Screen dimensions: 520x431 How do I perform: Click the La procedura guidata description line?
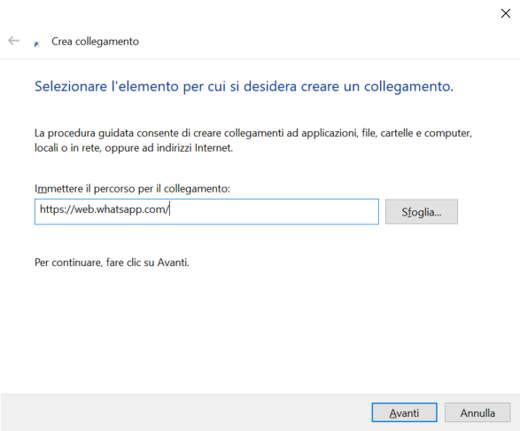pyautogui.click(x=253, y=133)
